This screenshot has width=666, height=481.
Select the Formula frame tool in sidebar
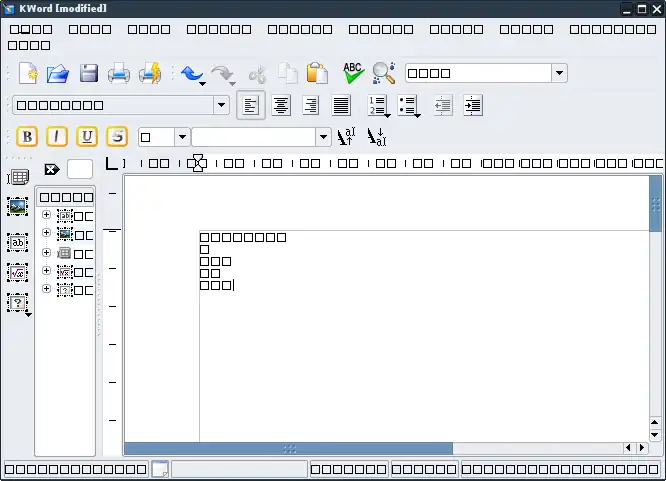pyautogui.click(x=17, y=272)
